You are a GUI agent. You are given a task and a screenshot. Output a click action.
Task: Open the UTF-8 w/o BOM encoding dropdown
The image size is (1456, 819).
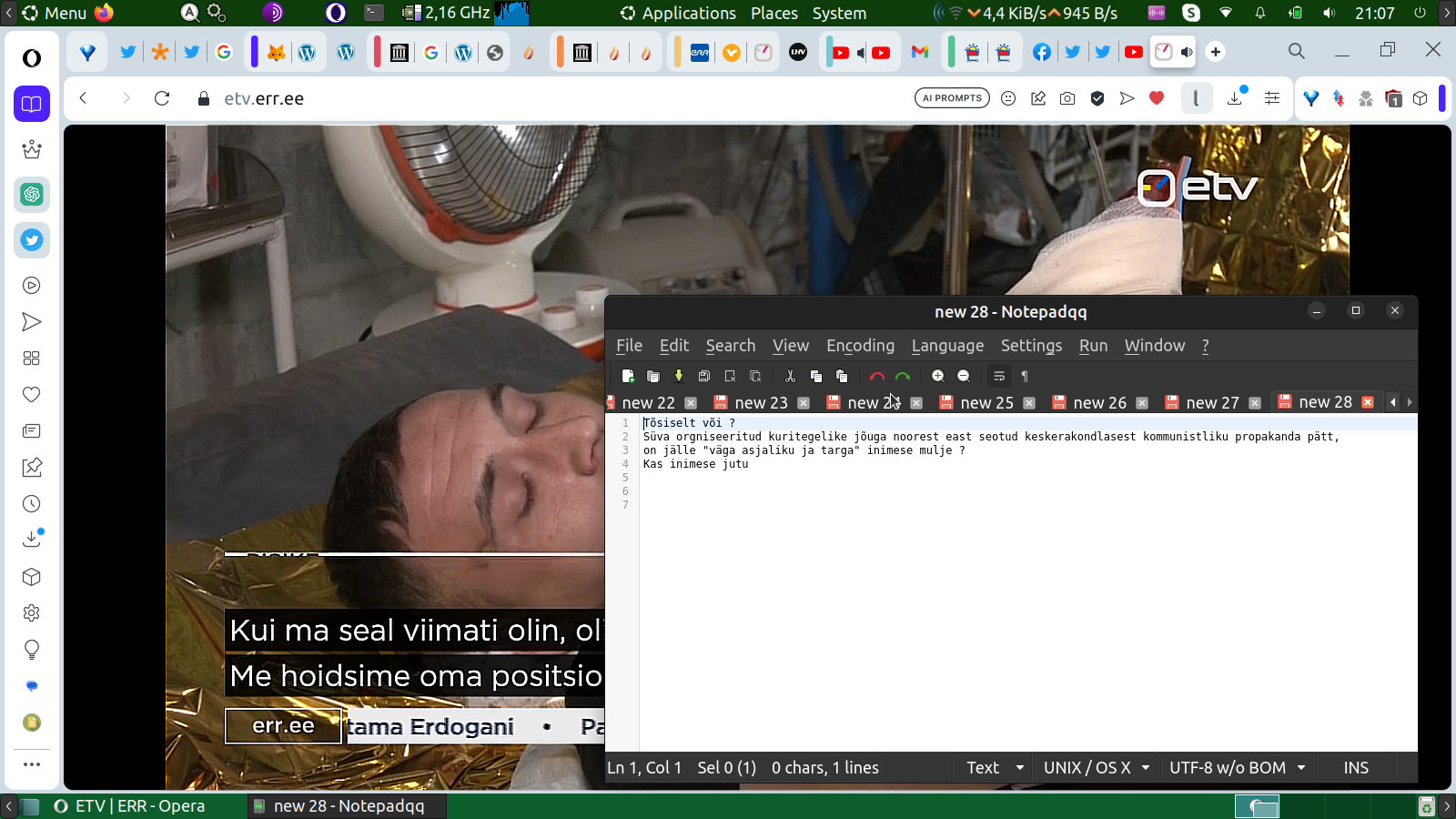pyautogui.click(x=1237, y=767)
